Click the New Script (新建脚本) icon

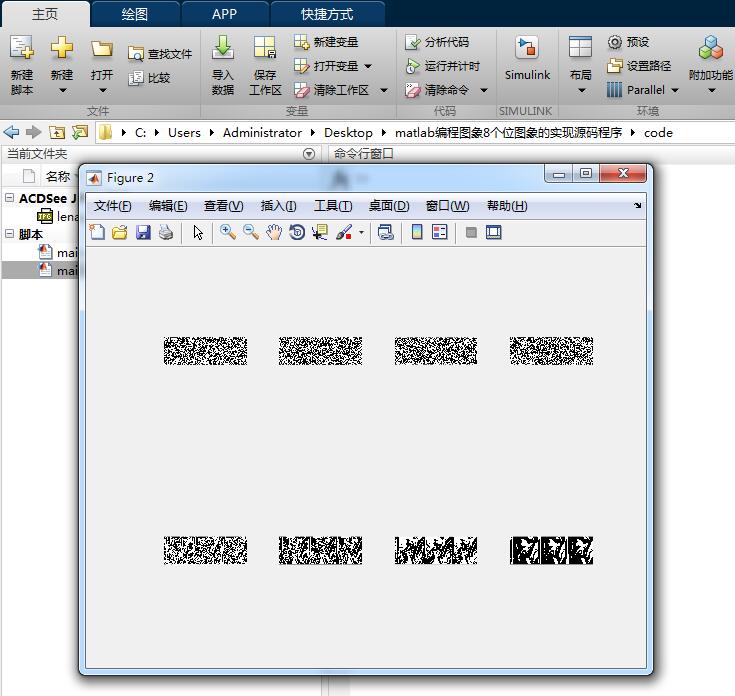(x=22, y=47)
